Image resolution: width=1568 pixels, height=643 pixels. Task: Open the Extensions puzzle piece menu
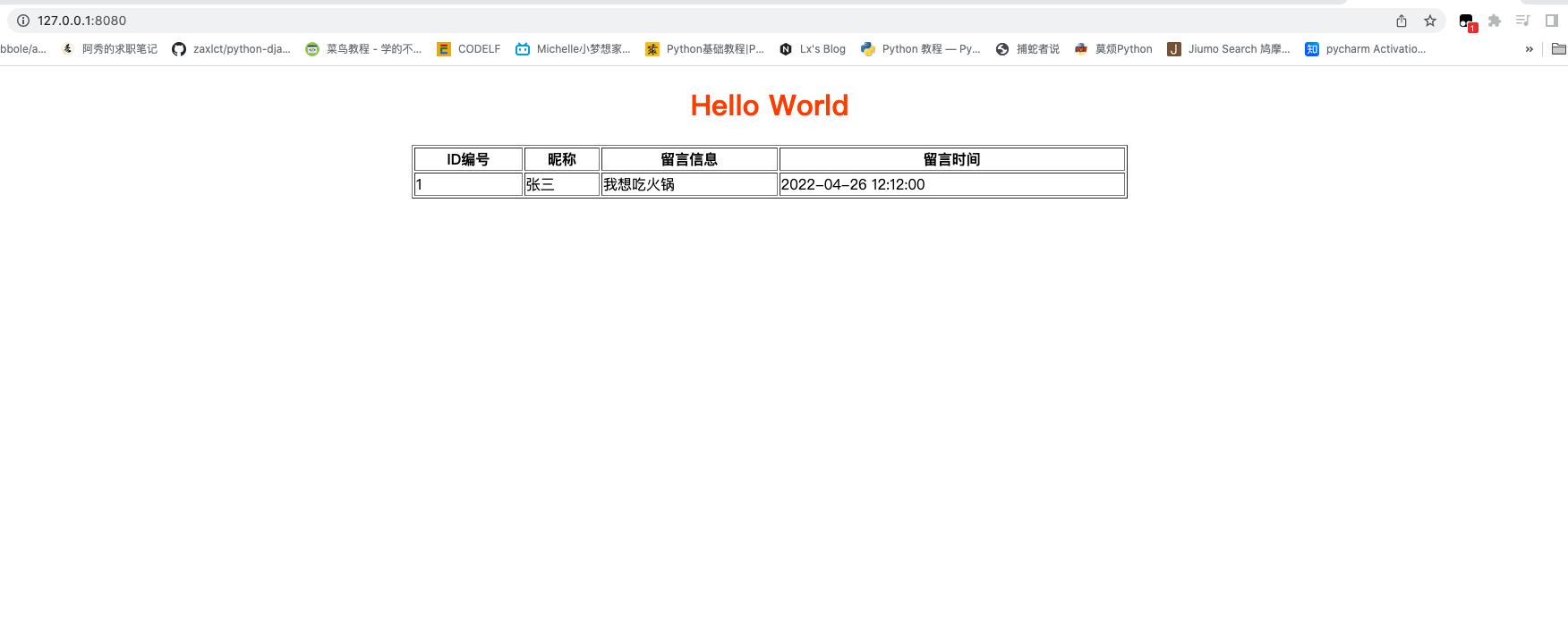1495,21
